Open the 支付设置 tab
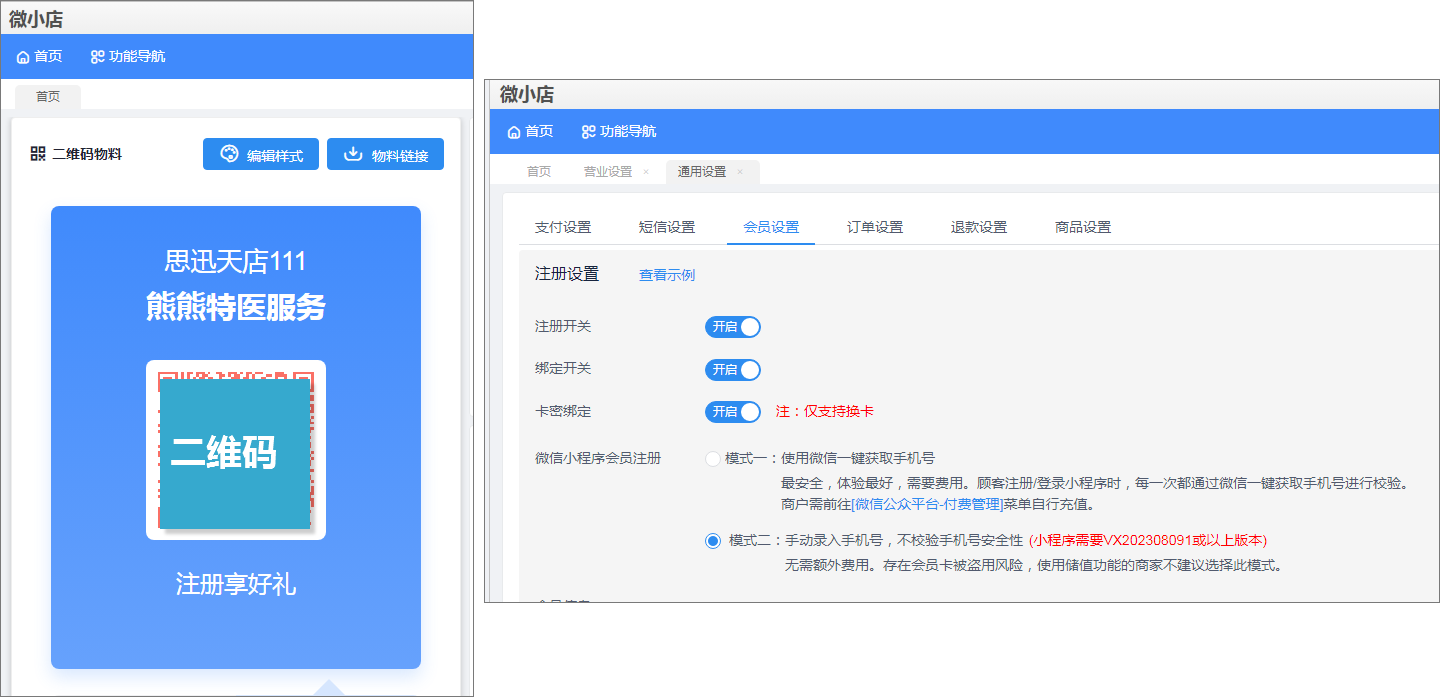Image resolution: width=1440 pixels, height=697 pixels. (x=563, y=227)
